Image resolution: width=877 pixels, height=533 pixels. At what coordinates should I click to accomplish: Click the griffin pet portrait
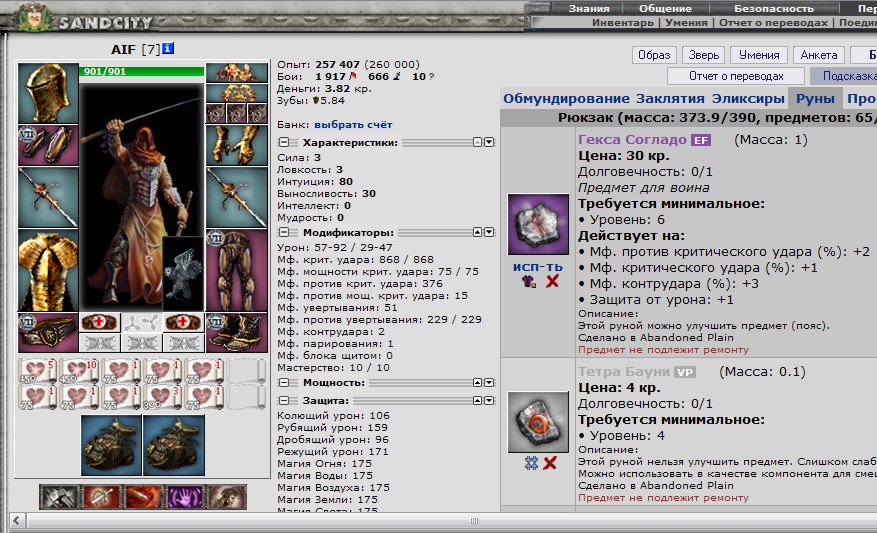183,274
